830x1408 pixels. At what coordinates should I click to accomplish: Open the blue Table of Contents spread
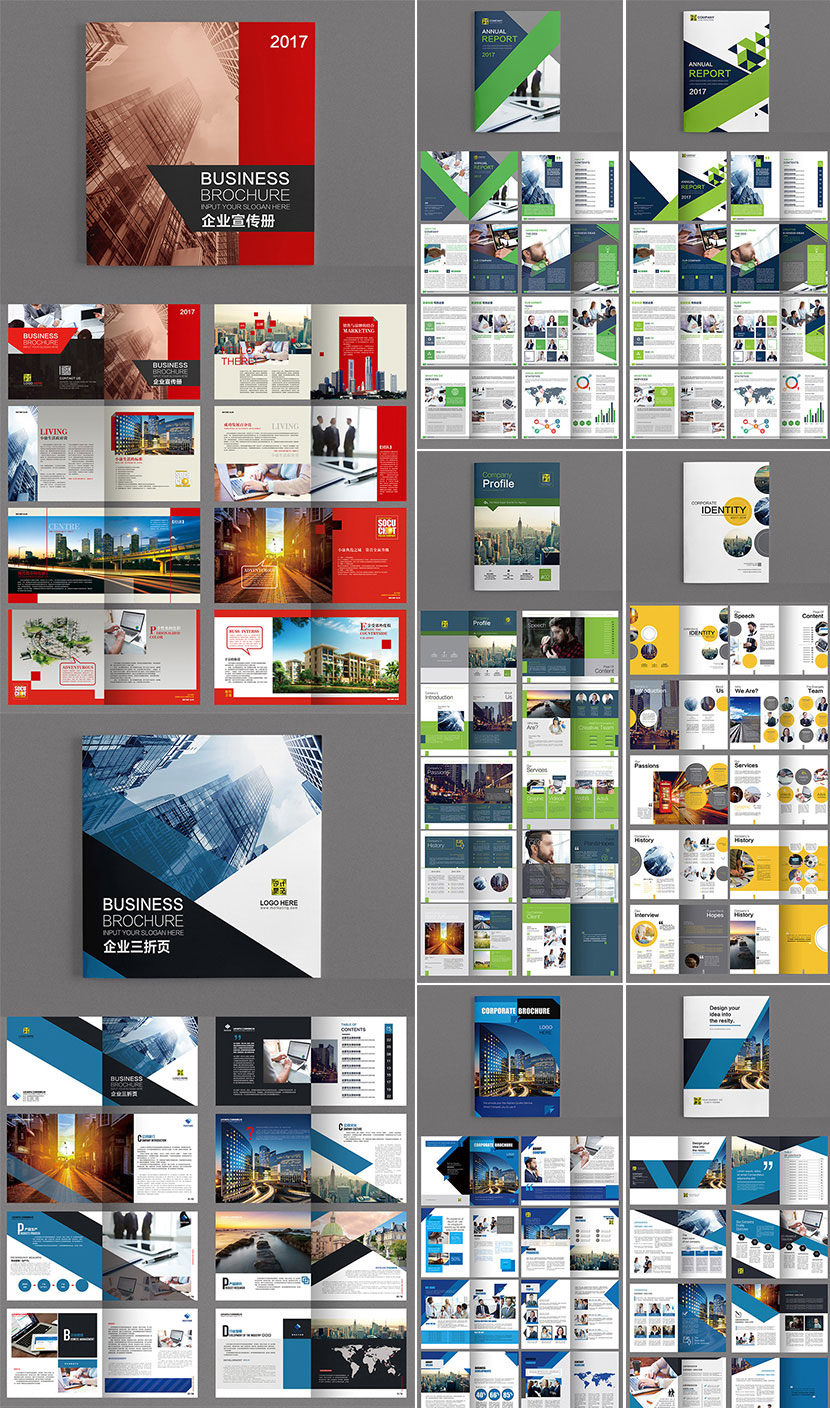311,1061
